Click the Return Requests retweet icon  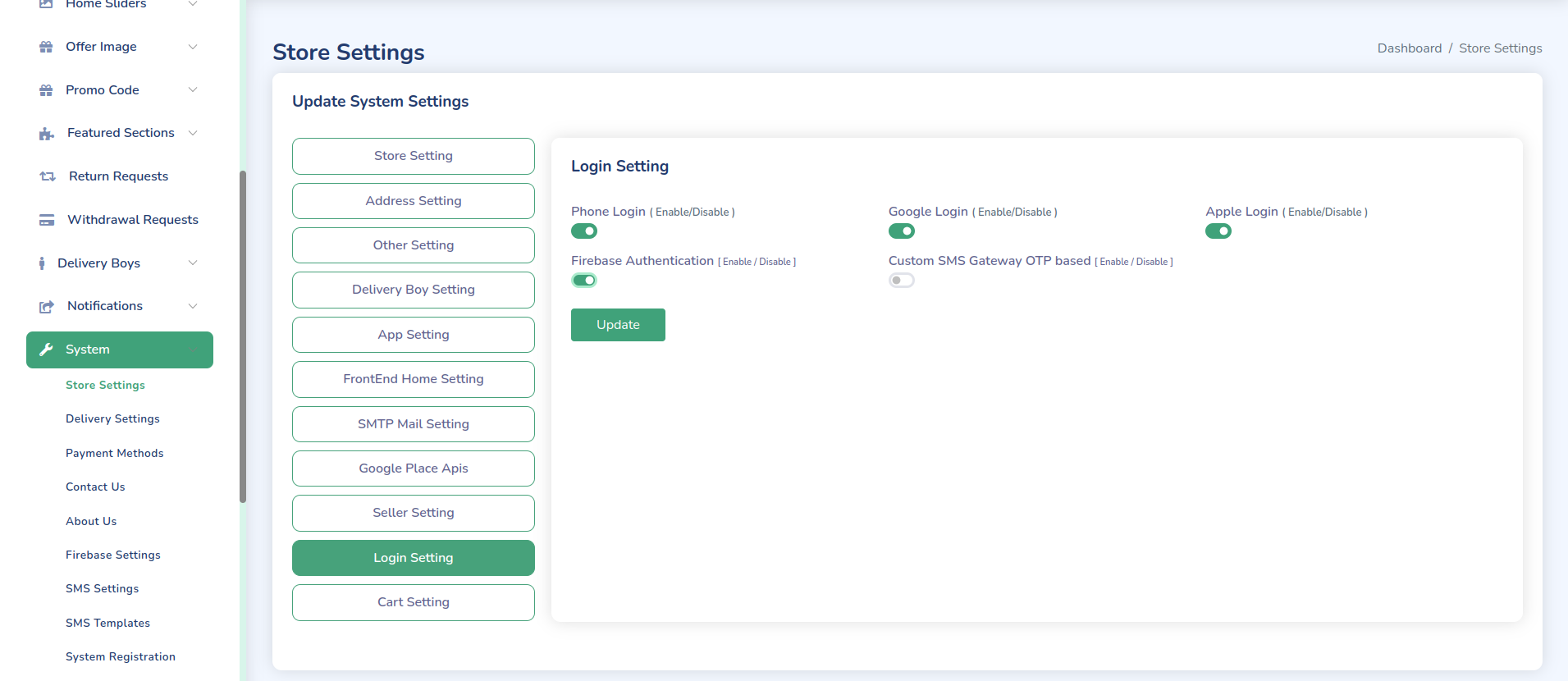pyautogui.click(x=48, y=176)
